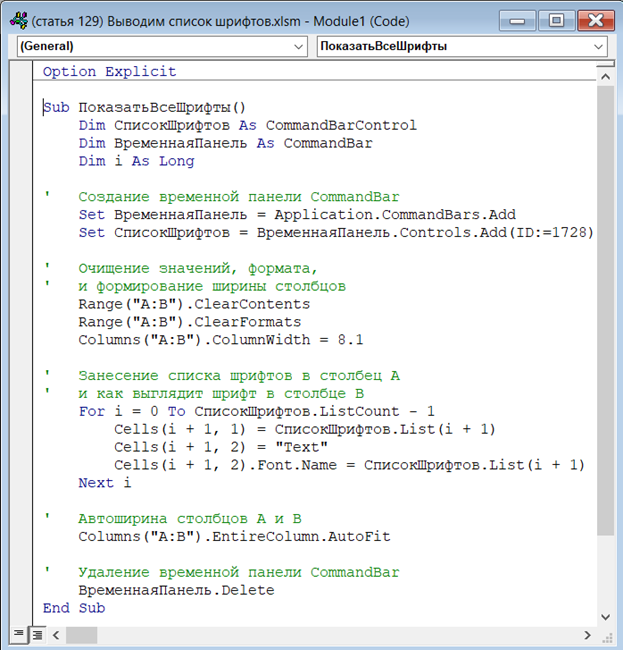Image resolution: width=623 pixels, height=650 pixels.
Task: Switch to Full Module View button
Action: pos(37,635)
